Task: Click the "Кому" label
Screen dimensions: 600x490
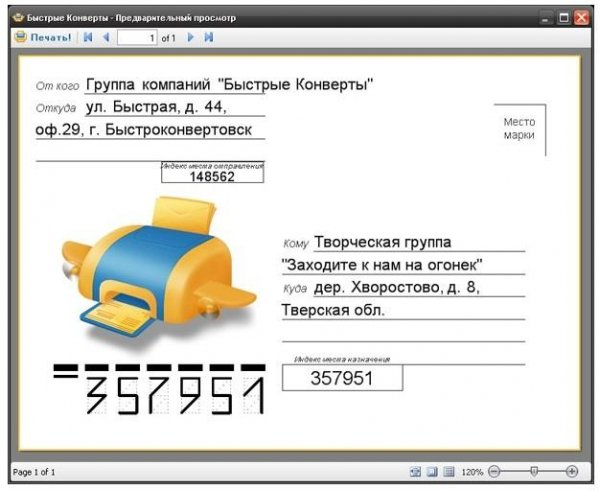Action: (296, 244)
